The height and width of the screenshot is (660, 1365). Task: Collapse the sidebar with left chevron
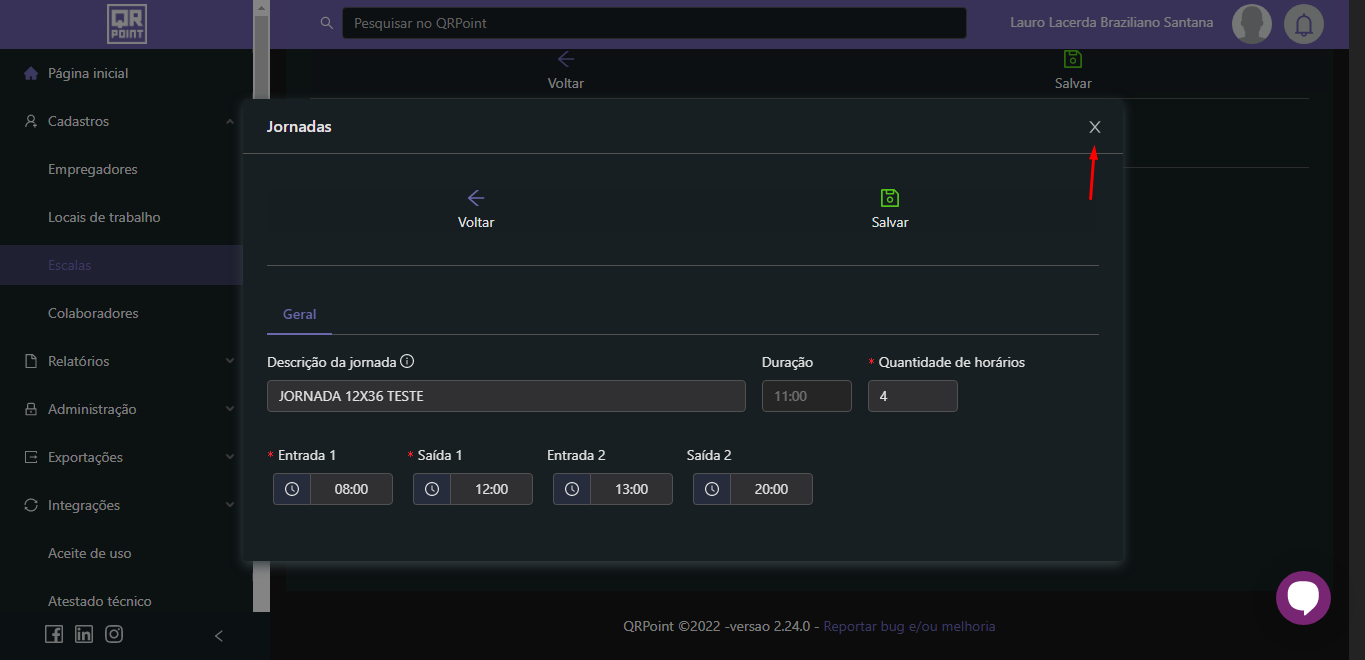[219, 635]
